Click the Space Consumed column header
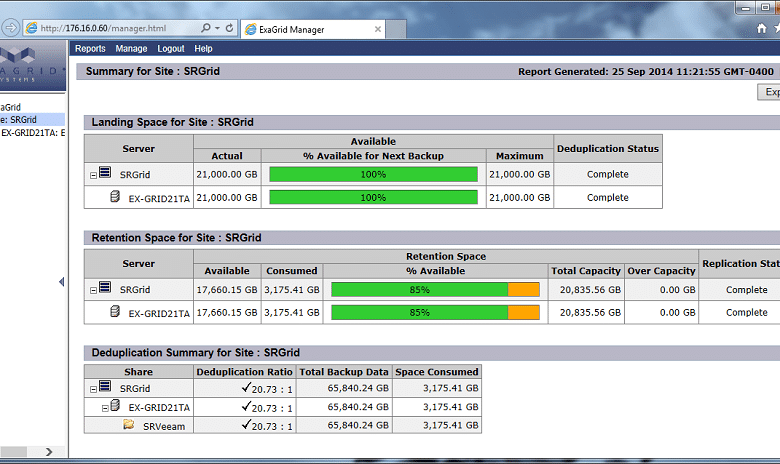Image resolution: width=780 pixels, height=464 pixels. pos(437,371)
